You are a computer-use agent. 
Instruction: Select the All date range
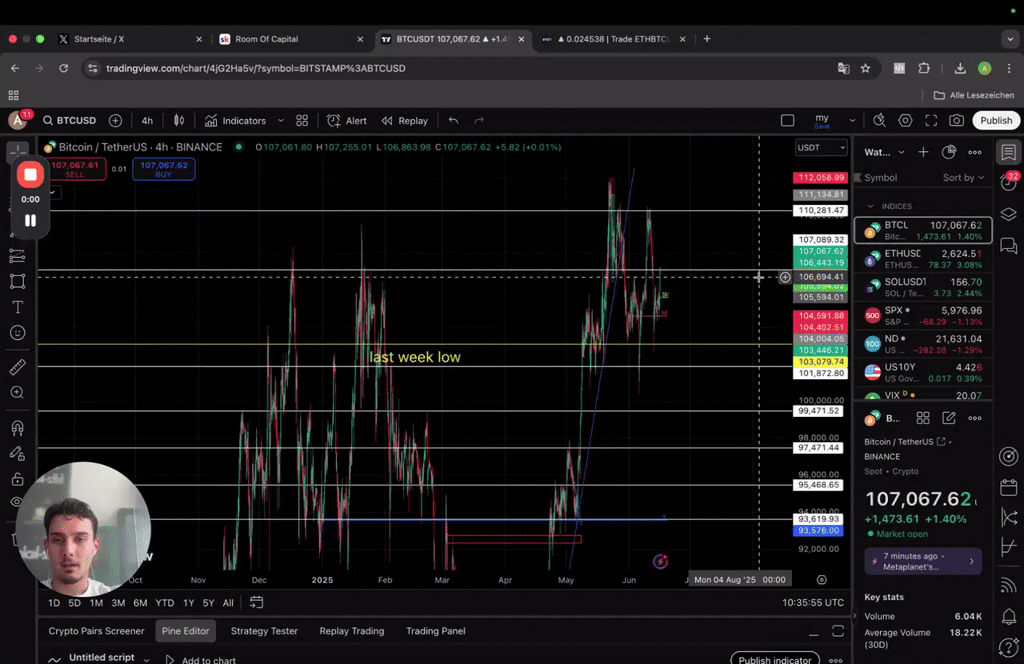tap(228, 603)
